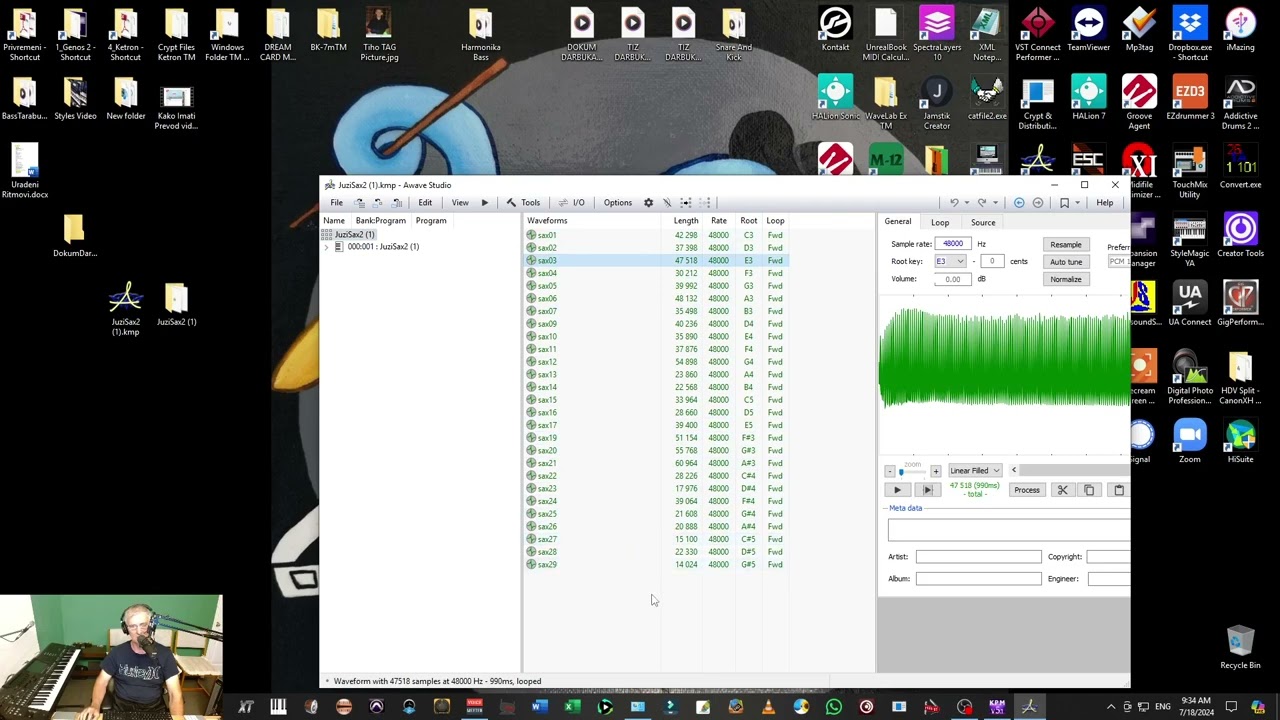Click the sax07 waveform icon
Image resolution: width=1280 pixels, height=720 pixels.
531,311
